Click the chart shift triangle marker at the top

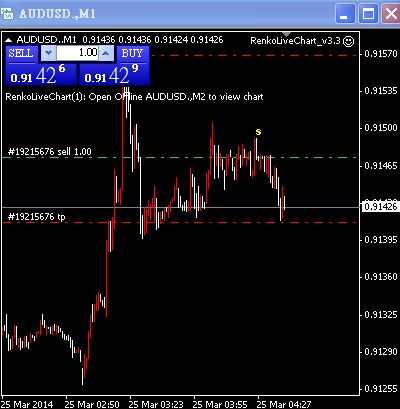[x=286, y=34]
